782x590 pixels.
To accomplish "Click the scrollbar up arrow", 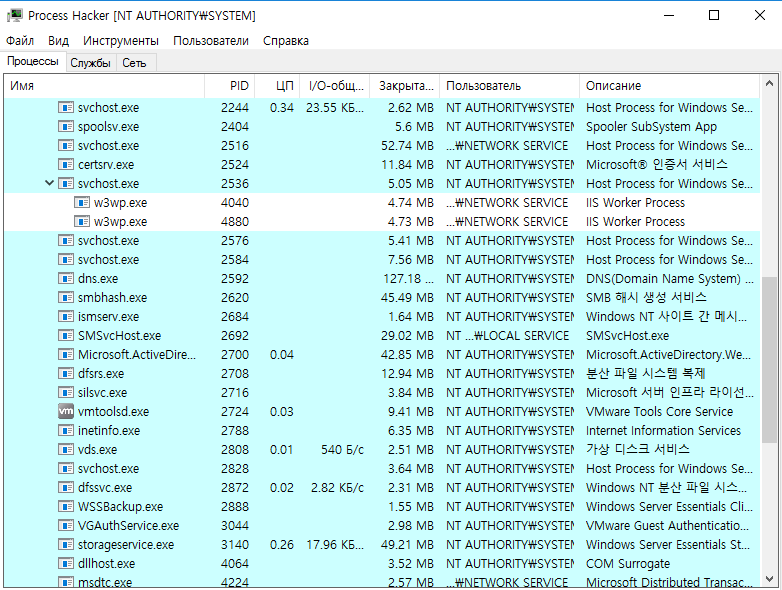I will pyautogui.click(x=769, y=84).
